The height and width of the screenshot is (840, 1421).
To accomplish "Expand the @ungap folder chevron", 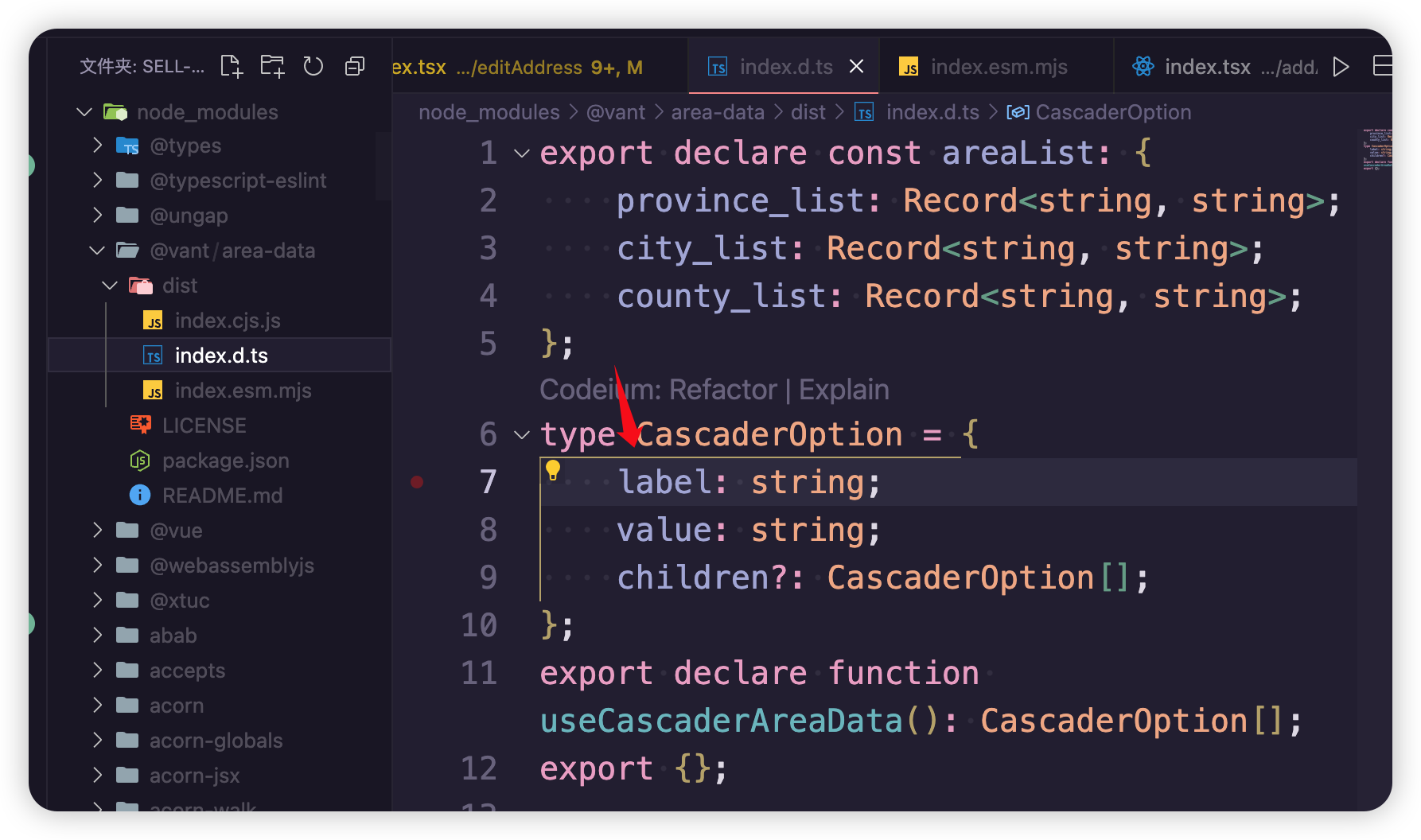I will pos(97,216).
